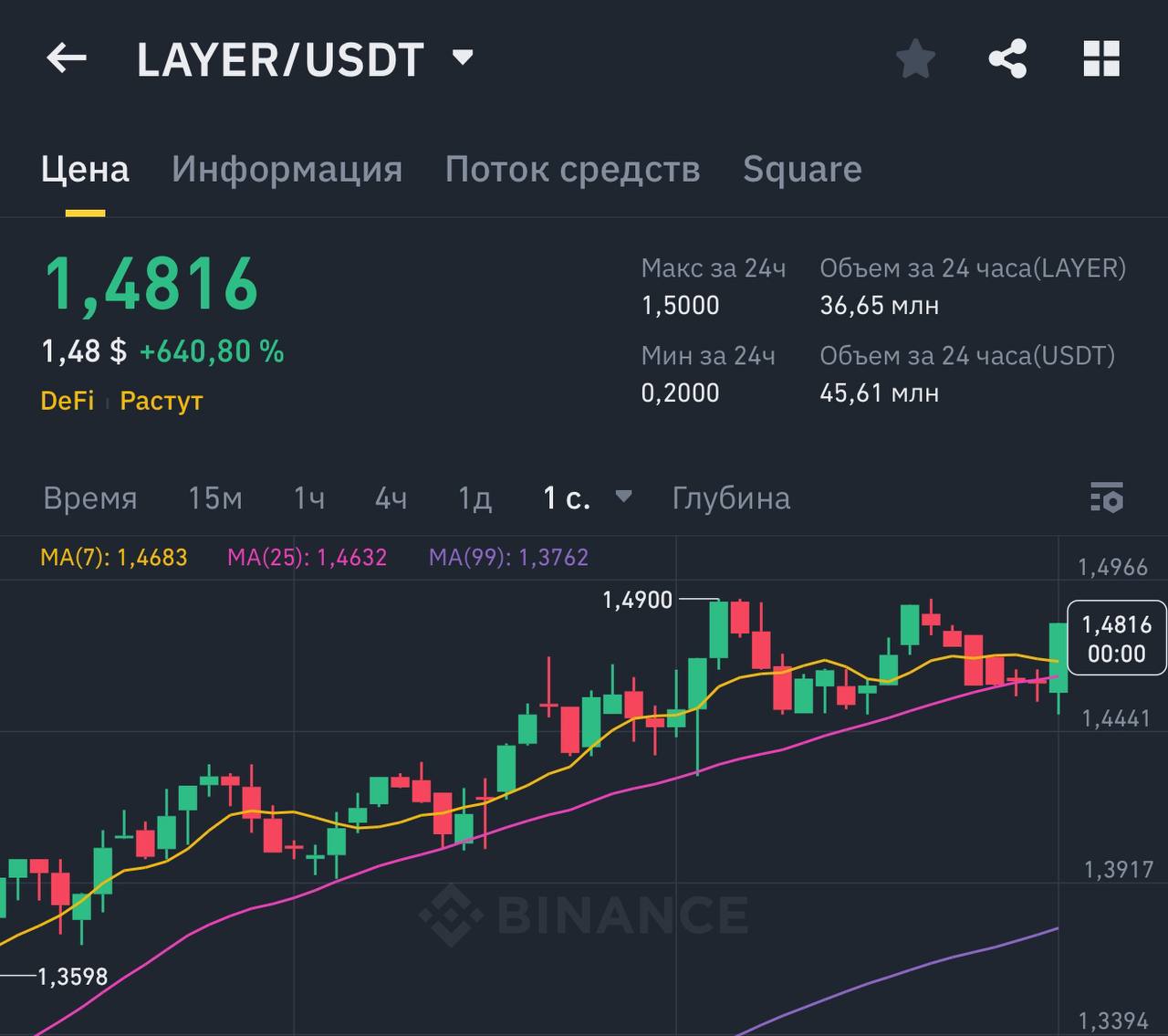Select the 1ч timeframe
The height and width of the screenshot is (1036, 1168).
[x=309, y=498]
